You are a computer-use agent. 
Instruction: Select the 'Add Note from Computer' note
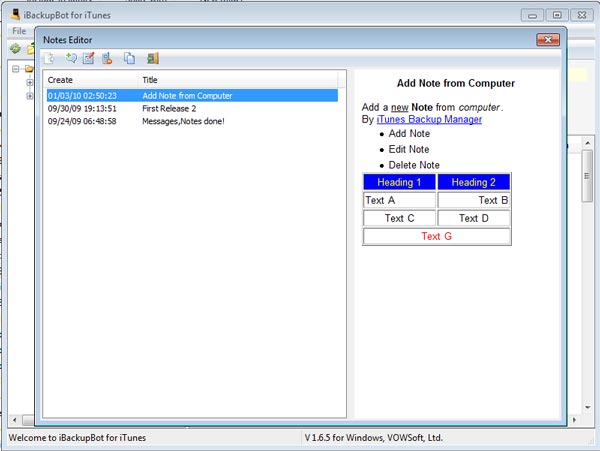[187, 95]
